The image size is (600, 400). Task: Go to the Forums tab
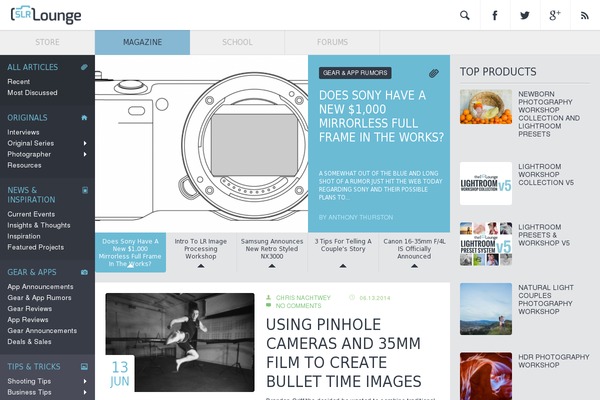tap(332, 42)
